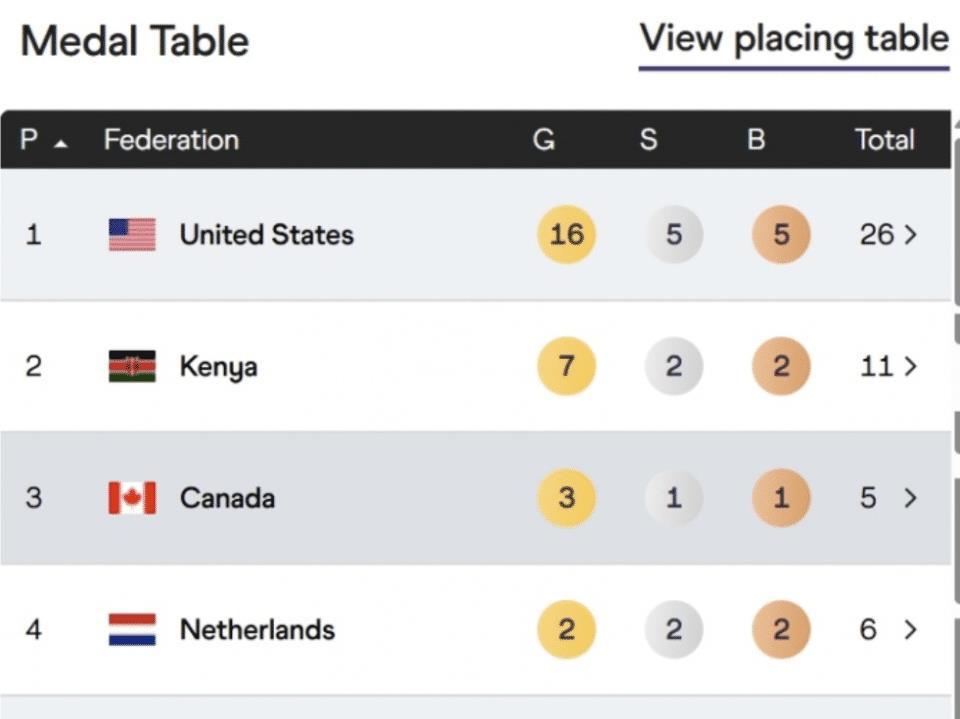
Task: Click United States bronze medal badge
Action: 781,235
